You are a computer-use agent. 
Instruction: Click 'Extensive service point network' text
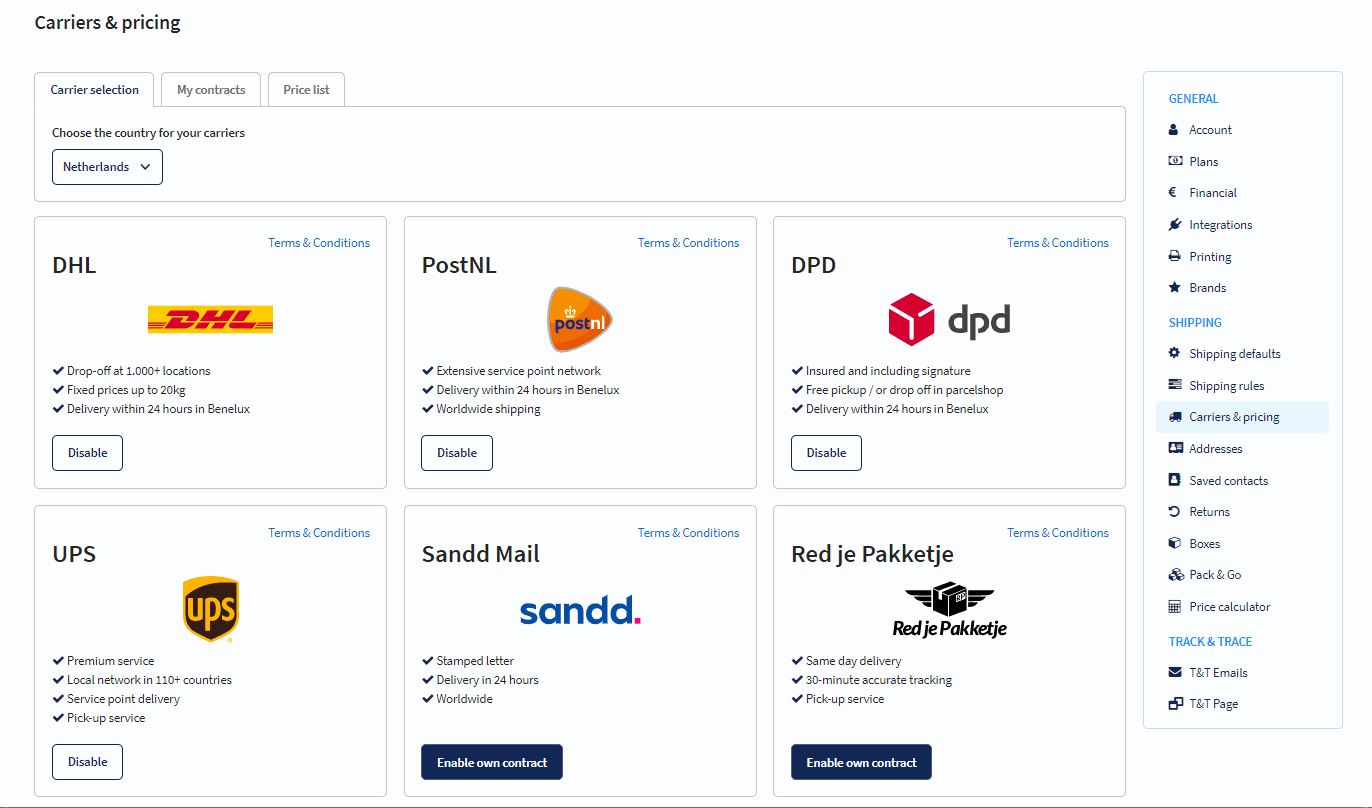click(x=519, y=371)
